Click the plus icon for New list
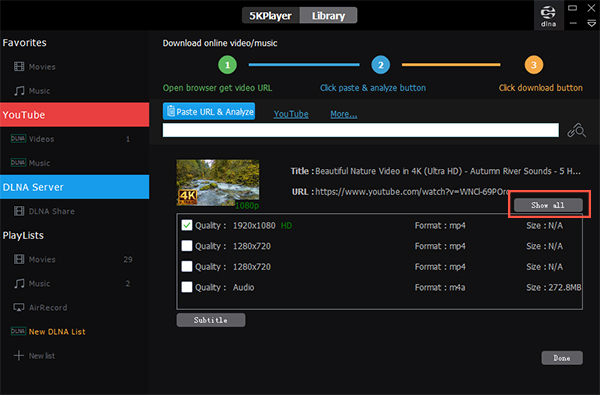 coord(19,356)
